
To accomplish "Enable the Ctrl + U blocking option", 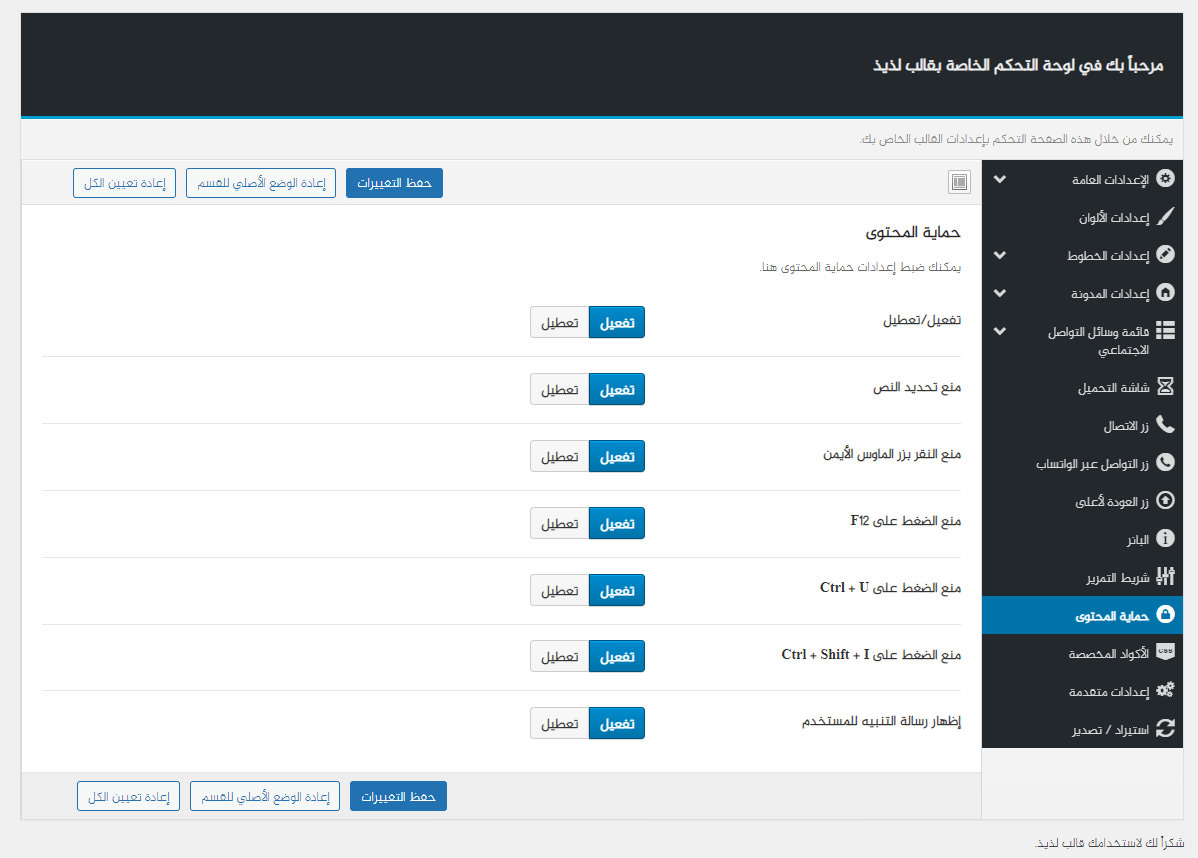I will (x=617, y=590).
